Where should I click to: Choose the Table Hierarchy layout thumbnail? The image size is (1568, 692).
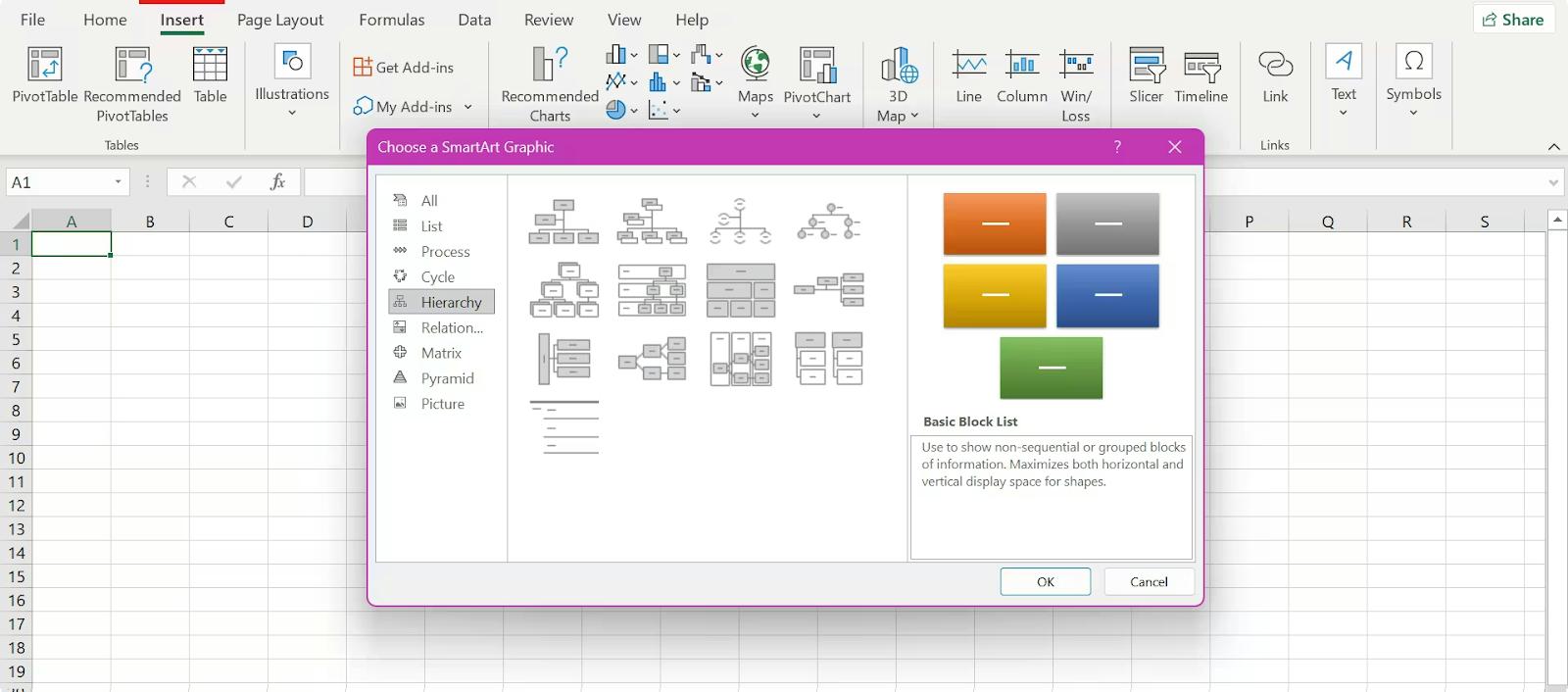(x=741, y=290)
